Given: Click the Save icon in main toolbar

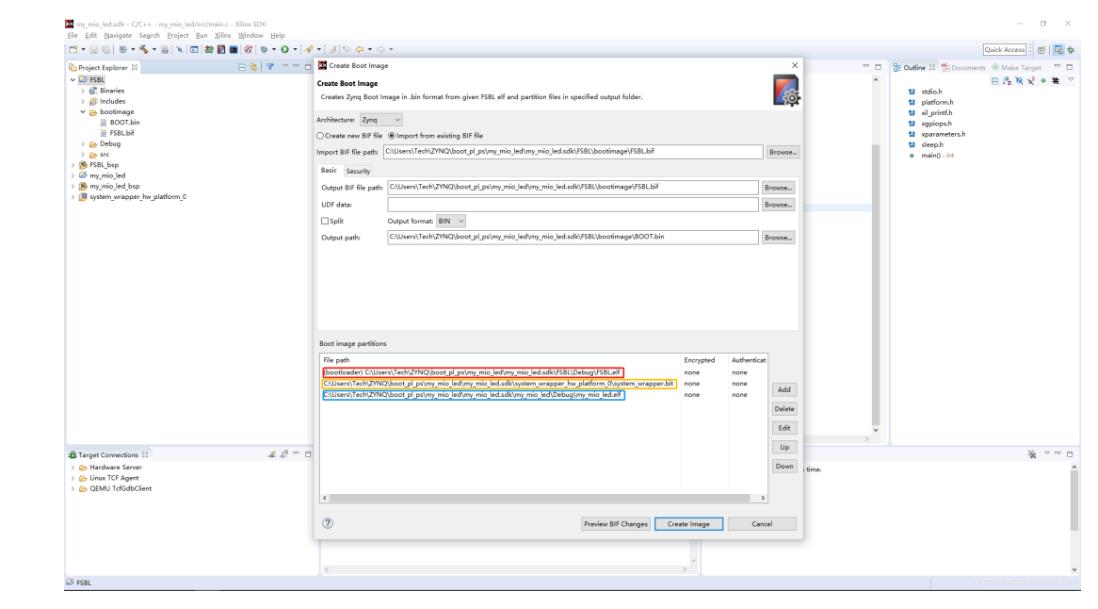Looking at the screenshot, I should tap(94, 50).
